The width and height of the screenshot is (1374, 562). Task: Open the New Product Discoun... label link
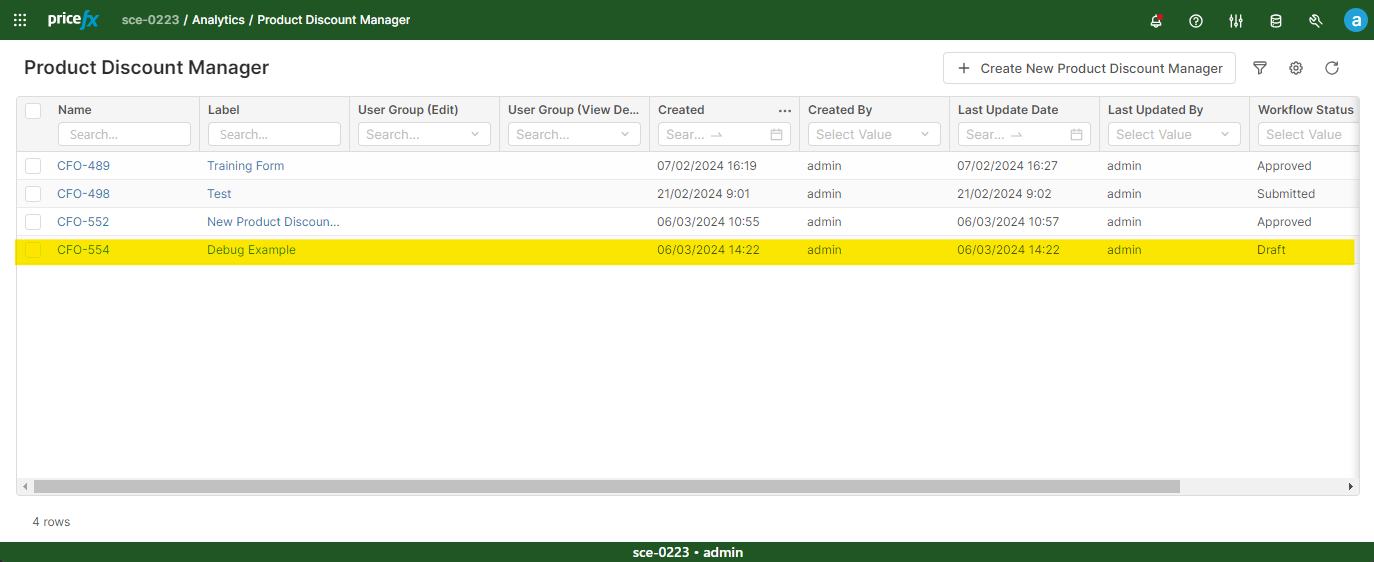tap(273, 222)
